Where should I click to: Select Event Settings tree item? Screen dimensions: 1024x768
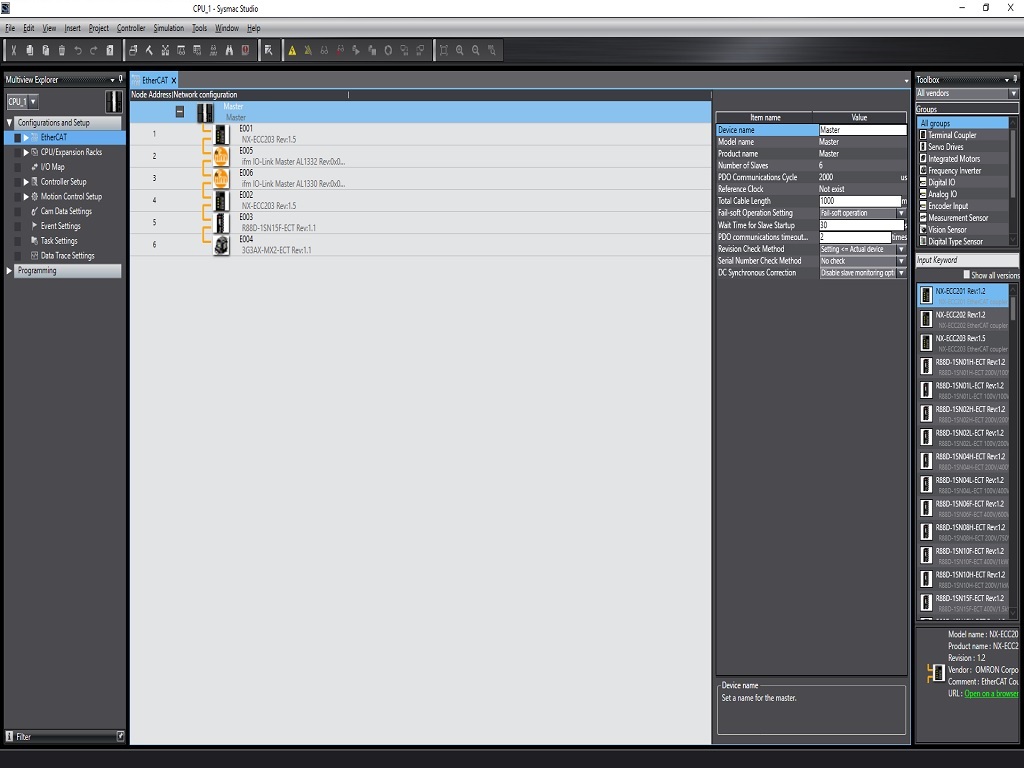[x=61, y=226]
